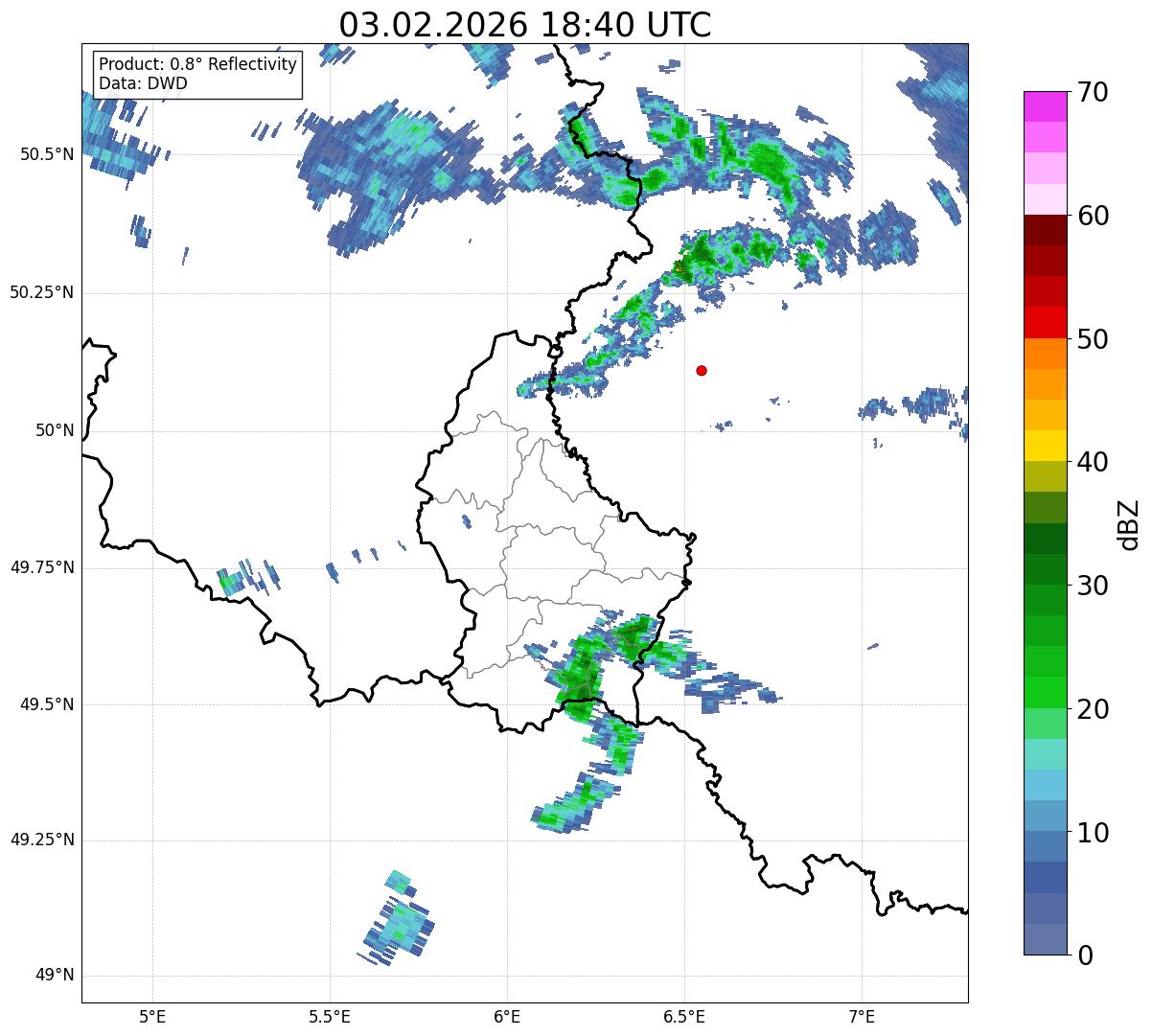Click the red location marker dot
This screenshot has height=1036, width=1152.
point(702,370)
